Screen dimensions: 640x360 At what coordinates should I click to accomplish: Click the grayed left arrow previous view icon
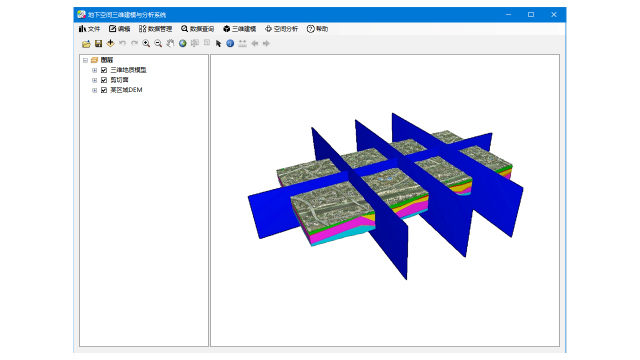pos(255,43)
